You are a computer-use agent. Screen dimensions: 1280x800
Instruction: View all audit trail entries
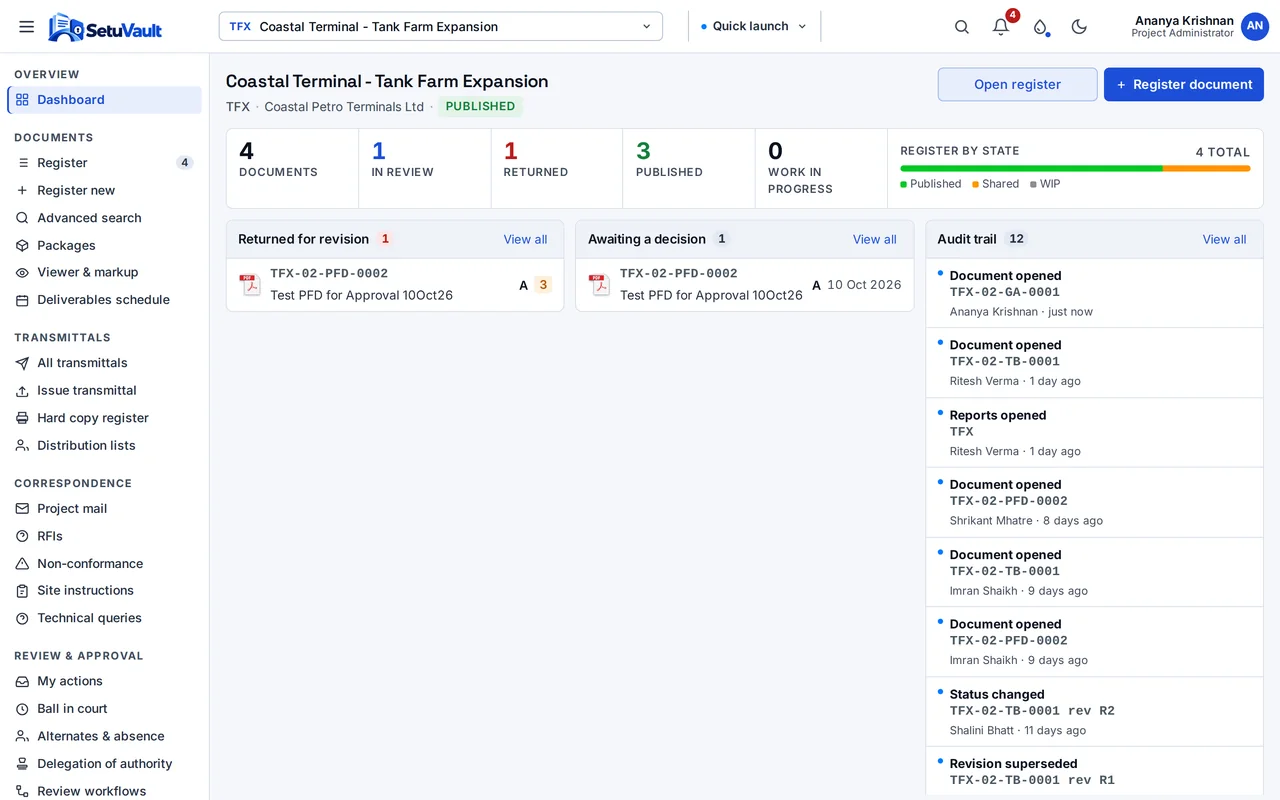(1224, 240)
